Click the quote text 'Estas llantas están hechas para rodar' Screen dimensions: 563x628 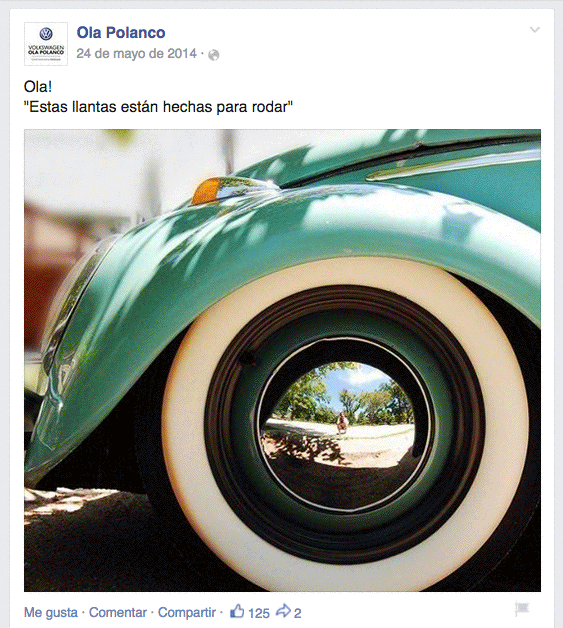click(158, 107)
